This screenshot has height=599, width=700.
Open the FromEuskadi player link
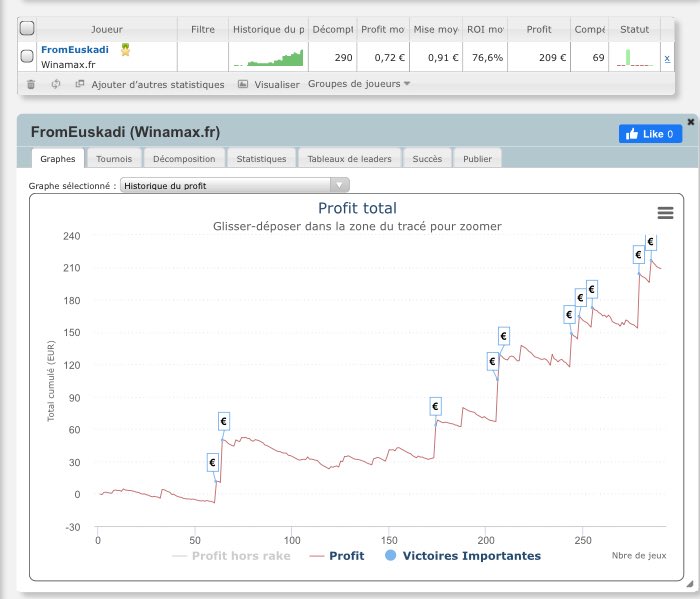point(75,50)
